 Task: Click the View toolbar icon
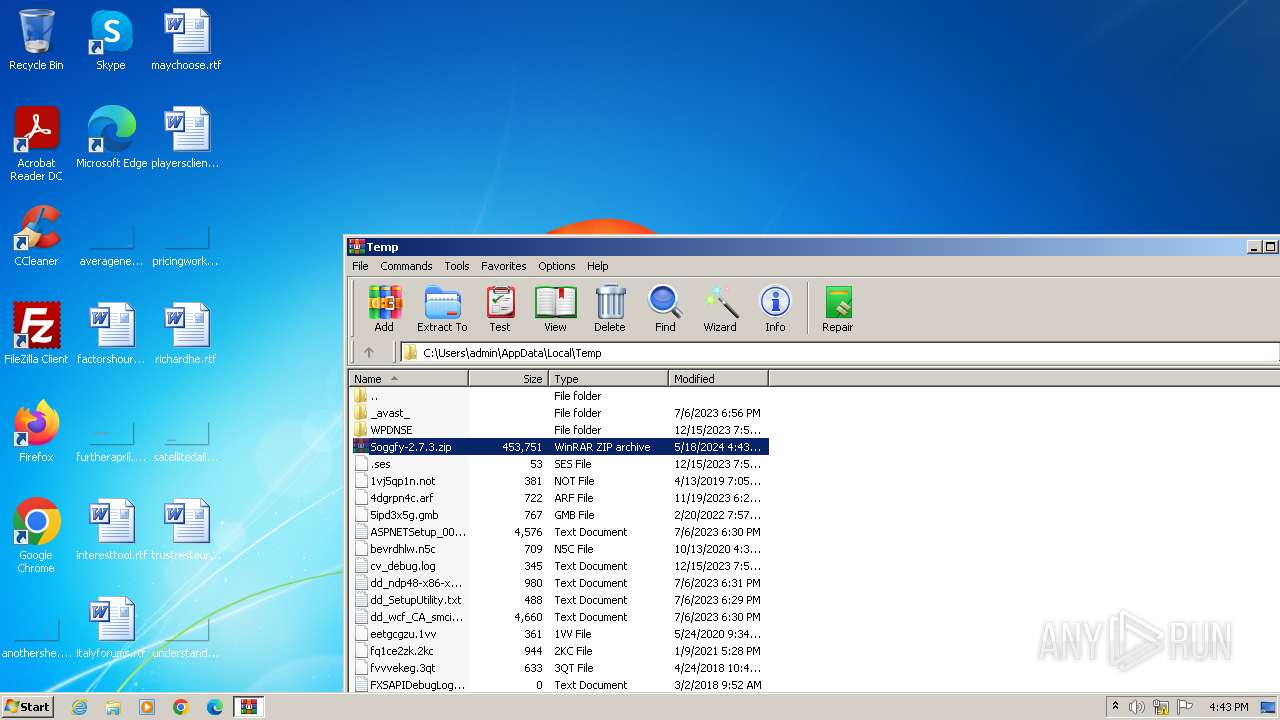555,309
